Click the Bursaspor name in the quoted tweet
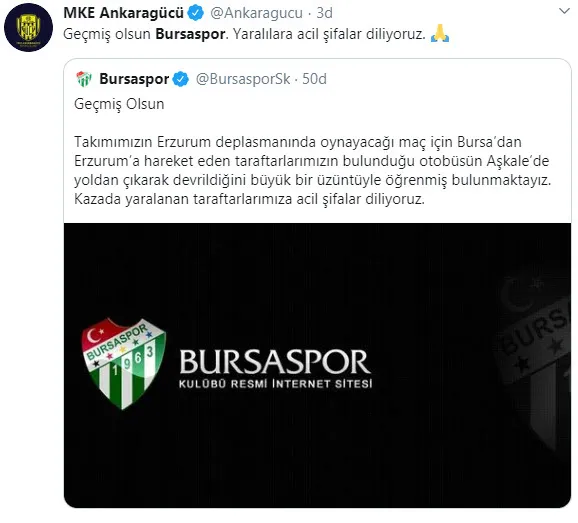The width and height of the screenshot is (578, 523). 134,79
